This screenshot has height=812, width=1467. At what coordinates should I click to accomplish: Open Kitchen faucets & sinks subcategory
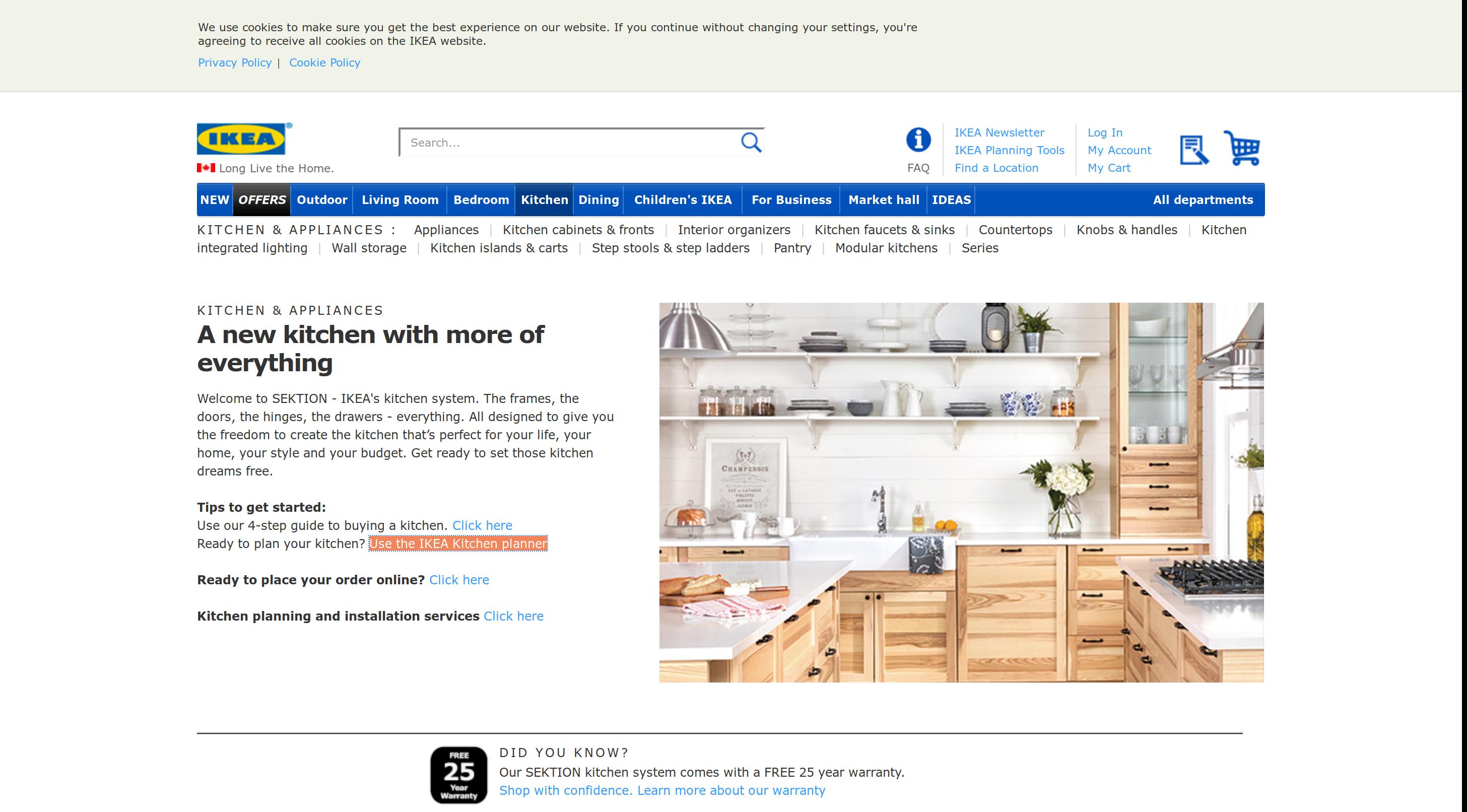(885, 230)
